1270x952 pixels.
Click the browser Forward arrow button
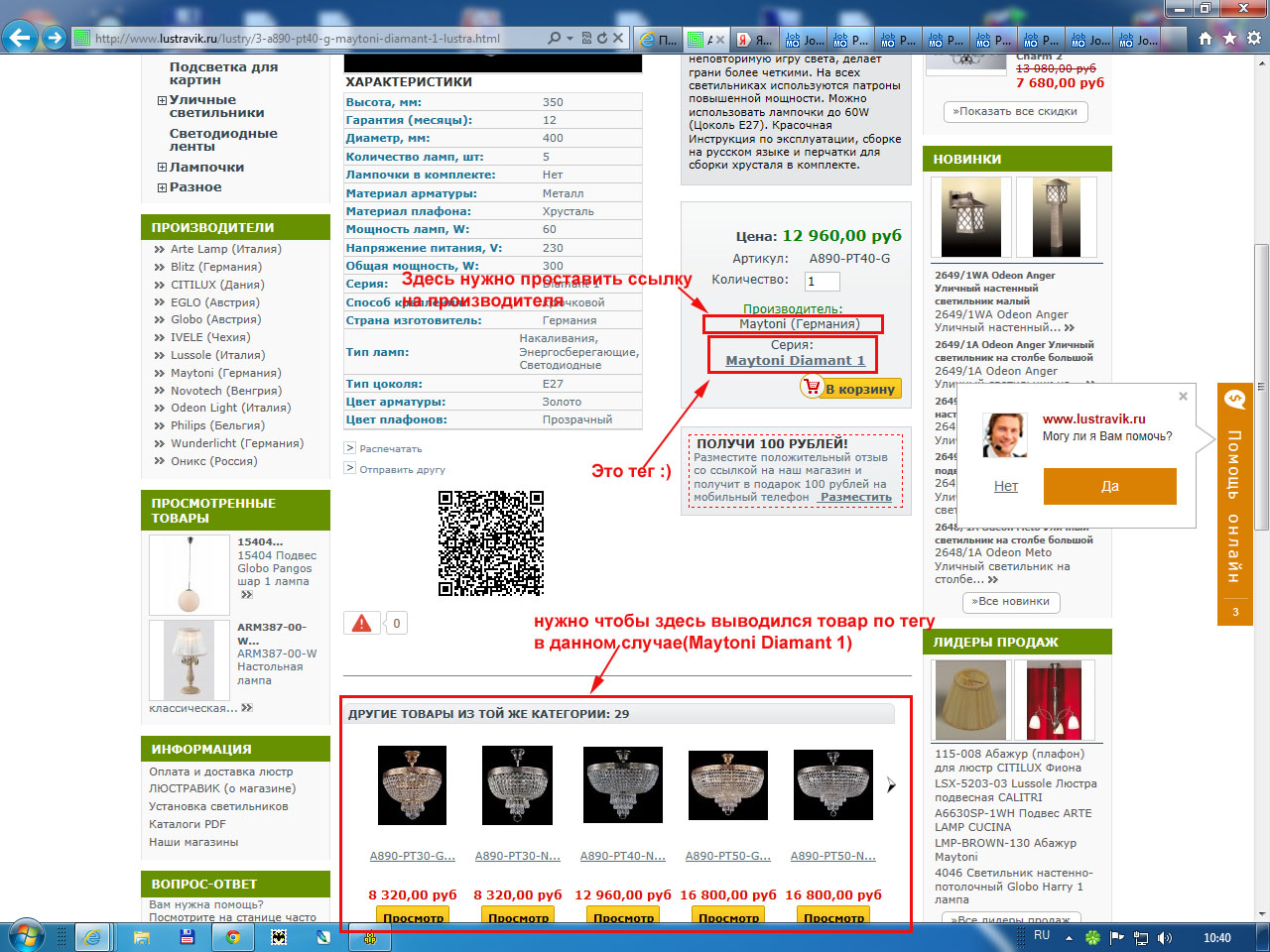click(x=55, y=39)
